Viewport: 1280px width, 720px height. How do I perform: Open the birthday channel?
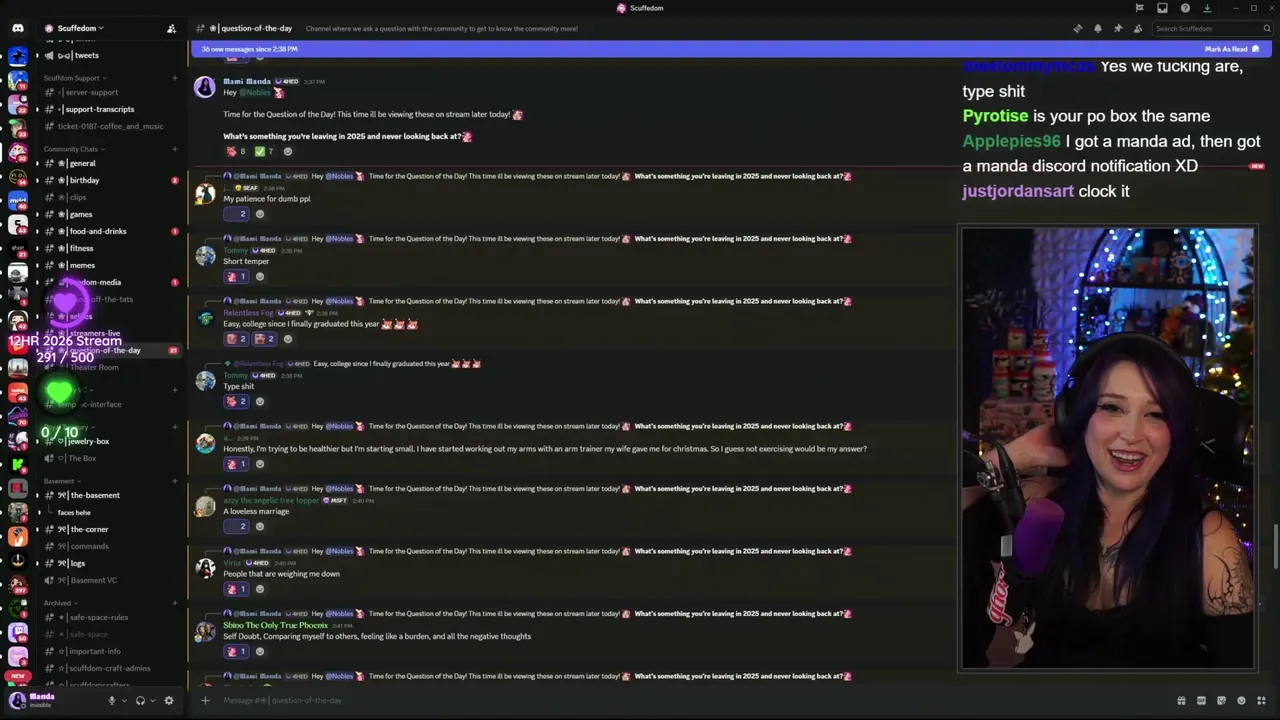(x=110, y=180)
